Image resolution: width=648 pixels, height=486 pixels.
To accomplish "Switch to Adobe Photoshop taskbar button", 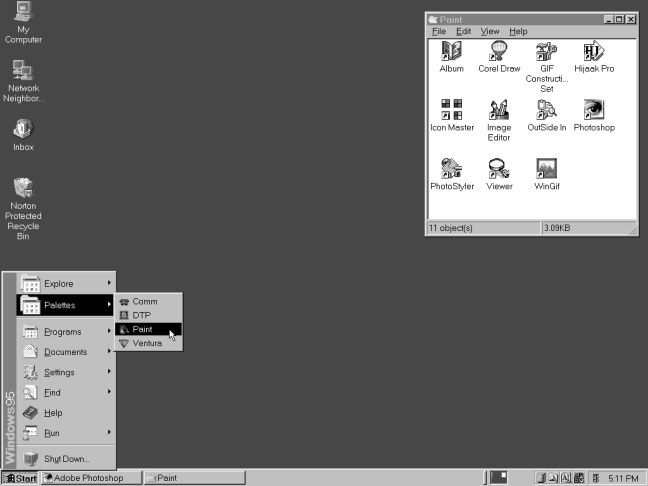I will pyautogui.click(x=91, y=478).
